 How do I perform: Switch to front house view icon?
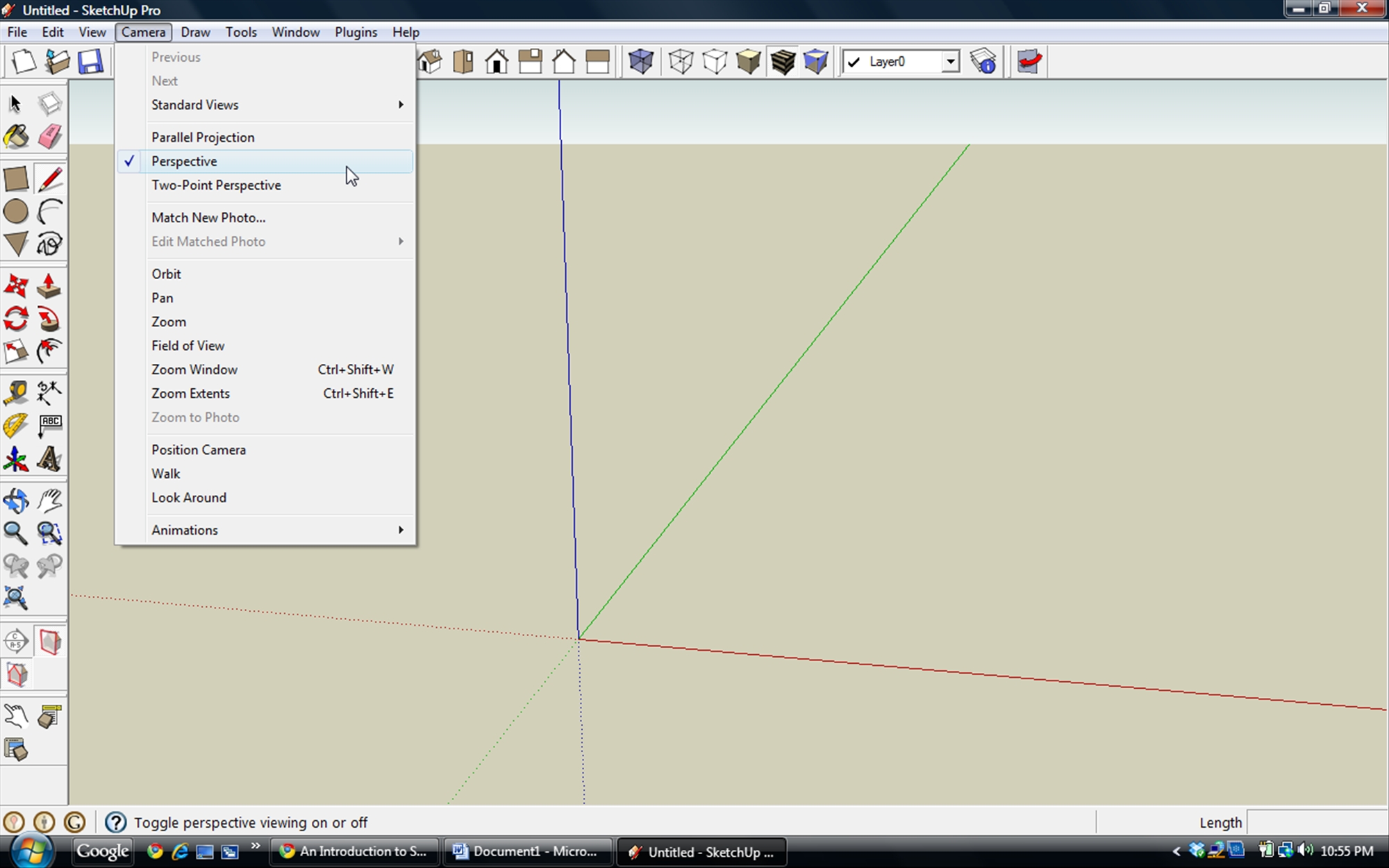(x=497, y=62)
